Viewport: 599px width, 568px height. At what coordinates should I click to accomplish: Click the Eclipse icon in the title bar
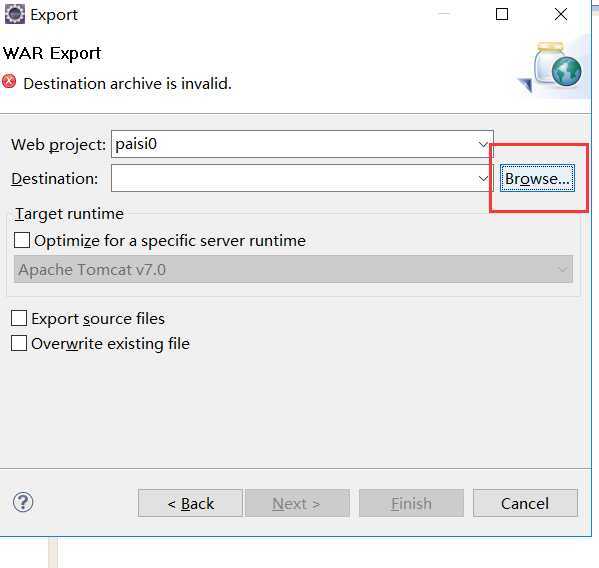pyautogui.click(x=15, y=15)
